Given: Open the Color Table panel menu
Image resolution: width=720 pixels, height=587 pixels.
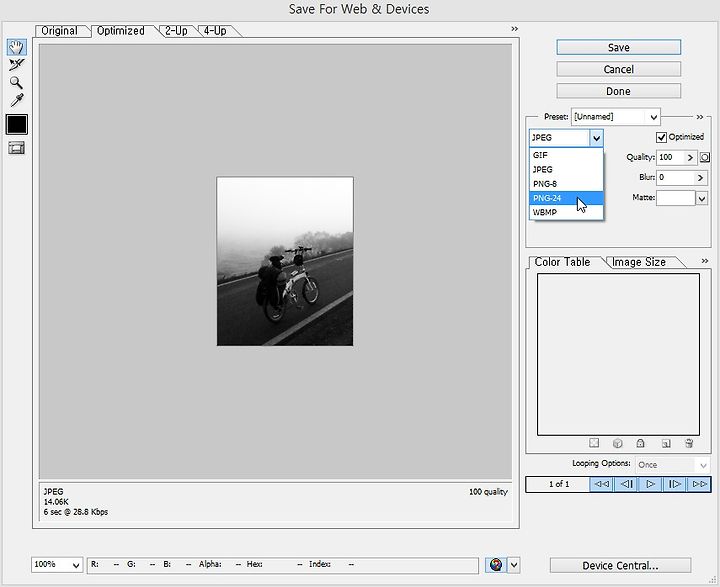Looking at the screenshot, I should [x=705, y=261].
